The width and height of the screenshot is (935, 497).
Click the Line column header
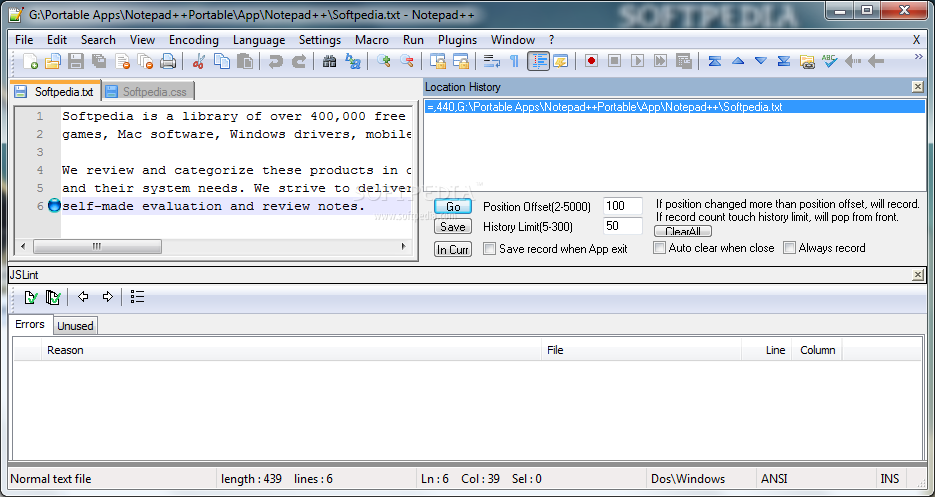[x=767, y=350]
